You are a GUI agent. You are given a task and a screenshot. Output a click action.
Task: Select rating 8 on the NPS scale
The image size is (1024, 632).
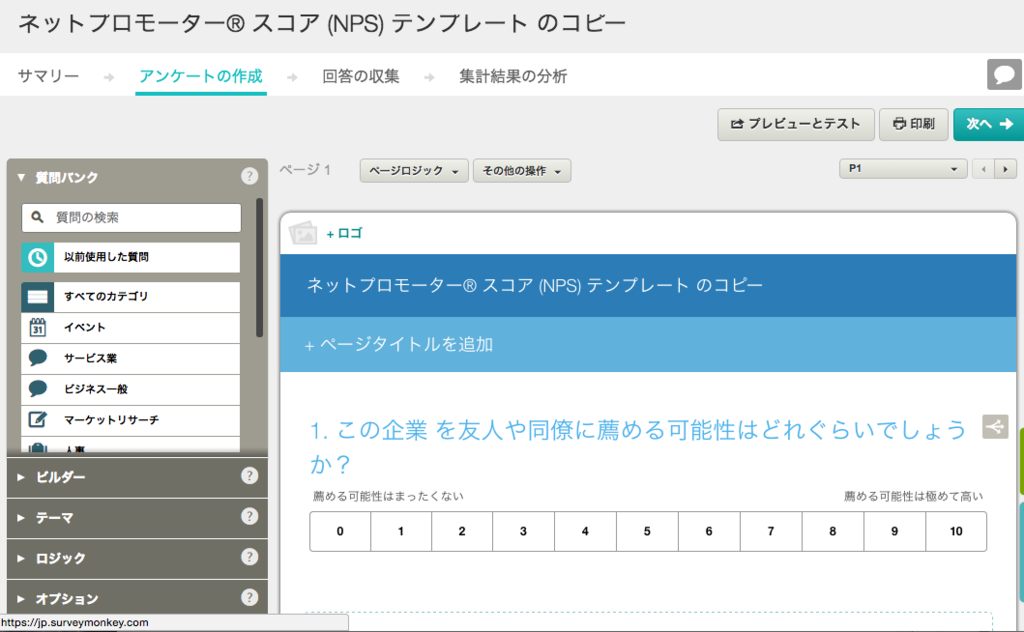pyautogui.click(x=833, y=531)
